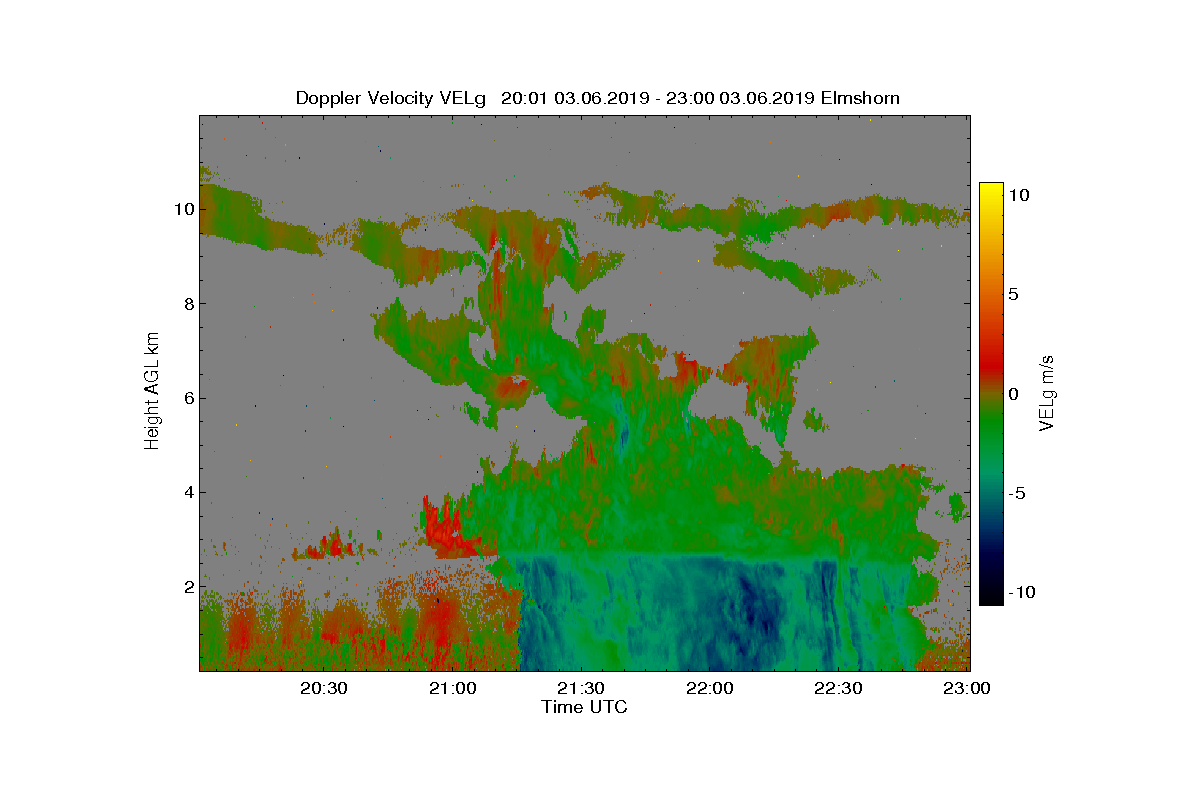Click the "Time UTC" axis label
Screen dimensions: 1200x800
pyautogui.click(x=585, y=707)
